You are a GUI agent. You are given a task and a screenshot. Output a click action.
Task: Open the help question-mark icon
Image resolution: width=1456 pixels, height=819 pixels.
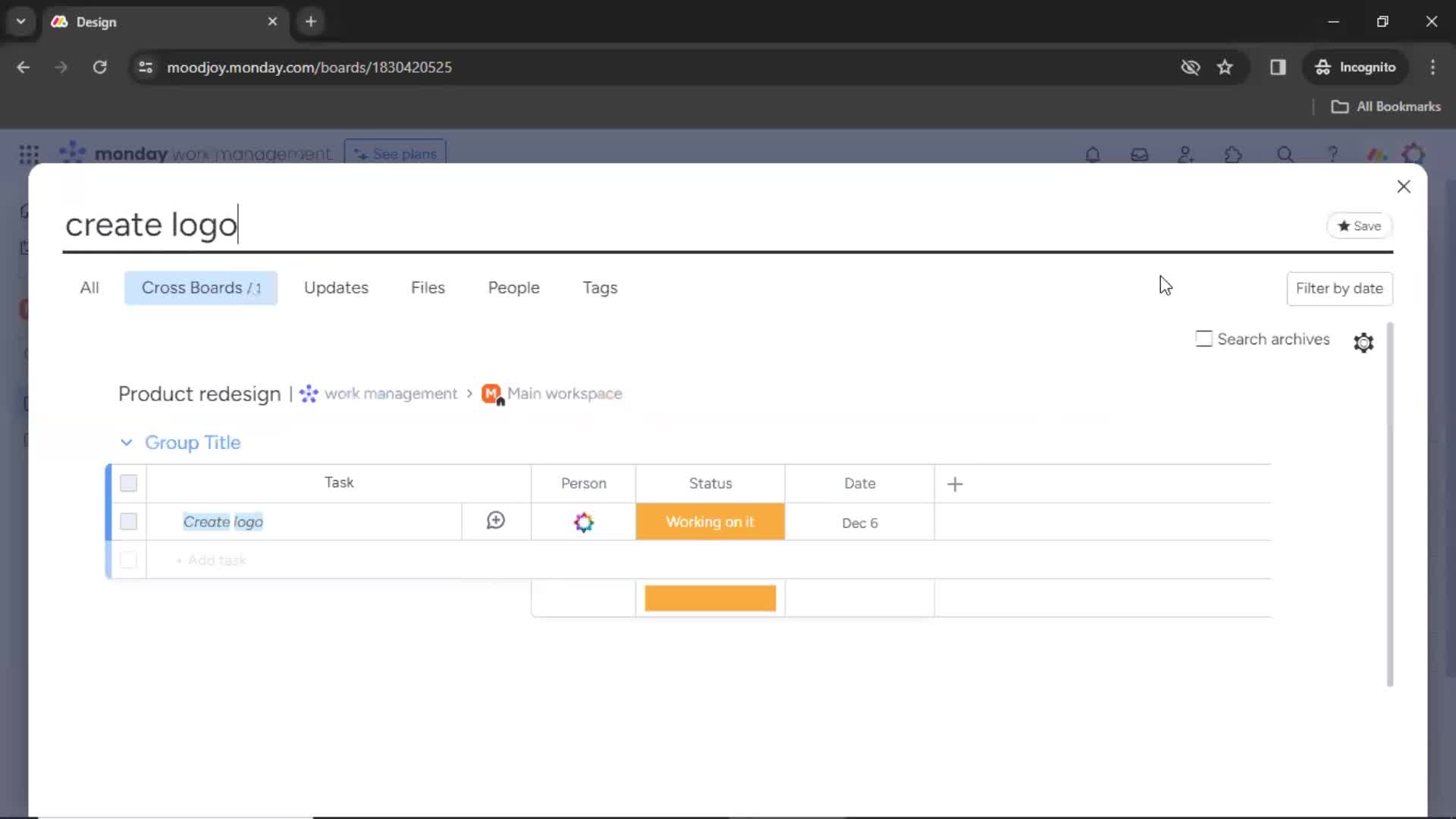coord(1332,155)
